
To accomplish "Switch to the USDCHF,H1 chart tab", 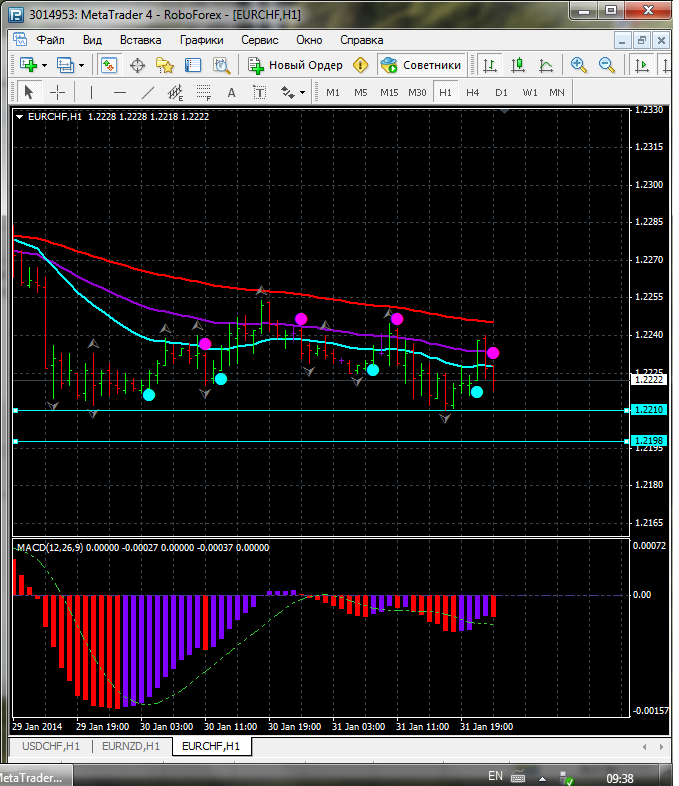I will (x=50, y=746).
